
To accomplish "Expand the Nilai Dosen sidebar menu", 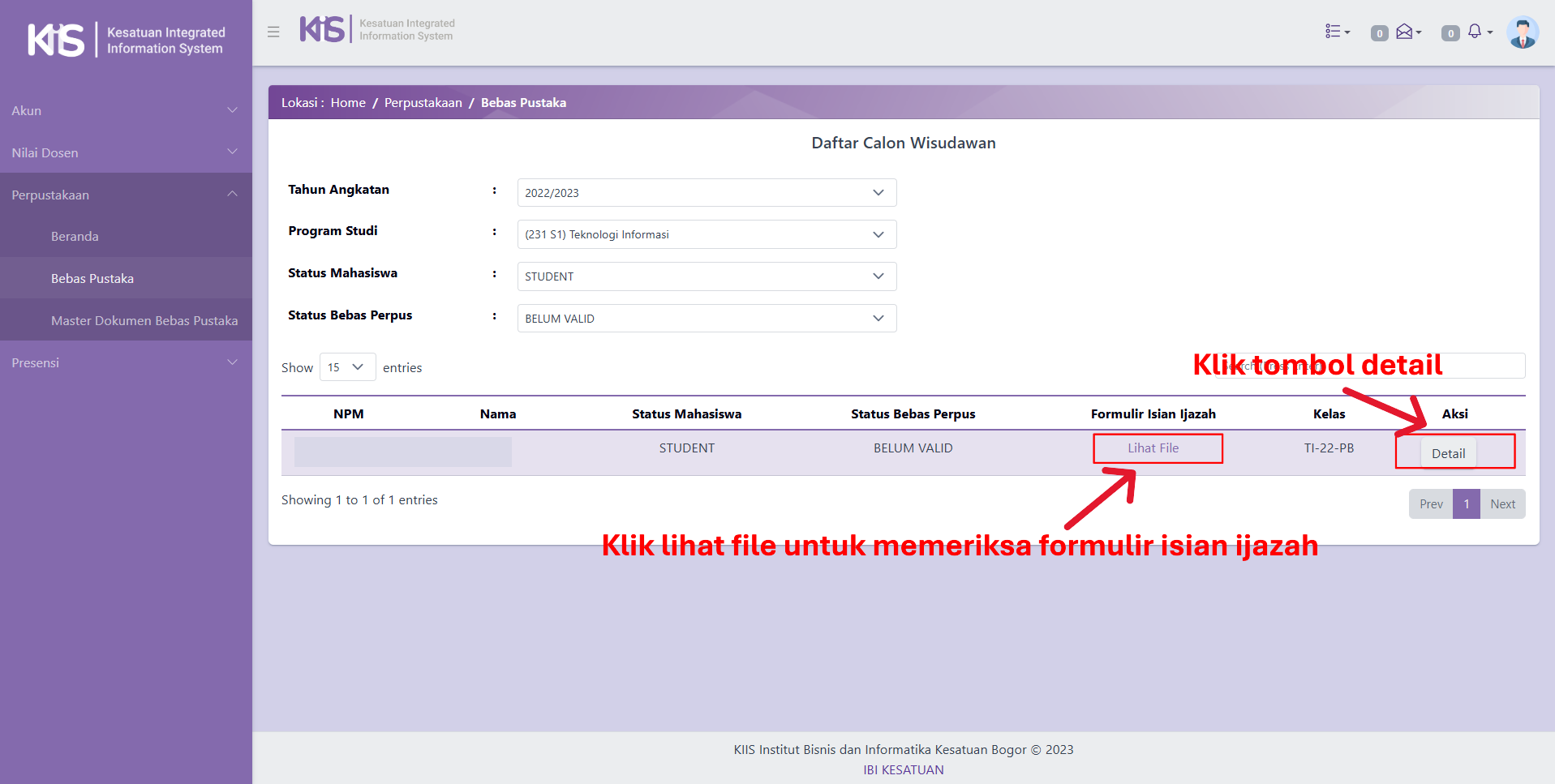I will pos(126,152).
